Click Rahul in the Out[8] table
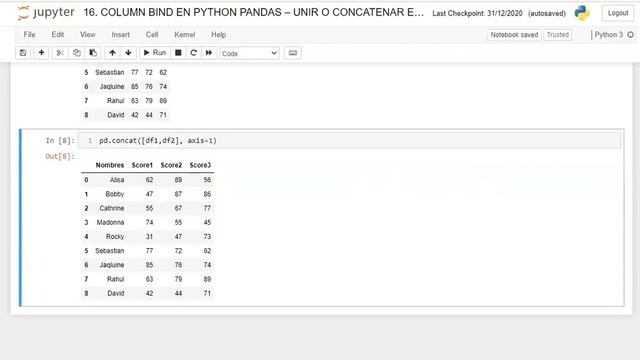This screenshot has width=640, height=360. [x=116, y=279]
